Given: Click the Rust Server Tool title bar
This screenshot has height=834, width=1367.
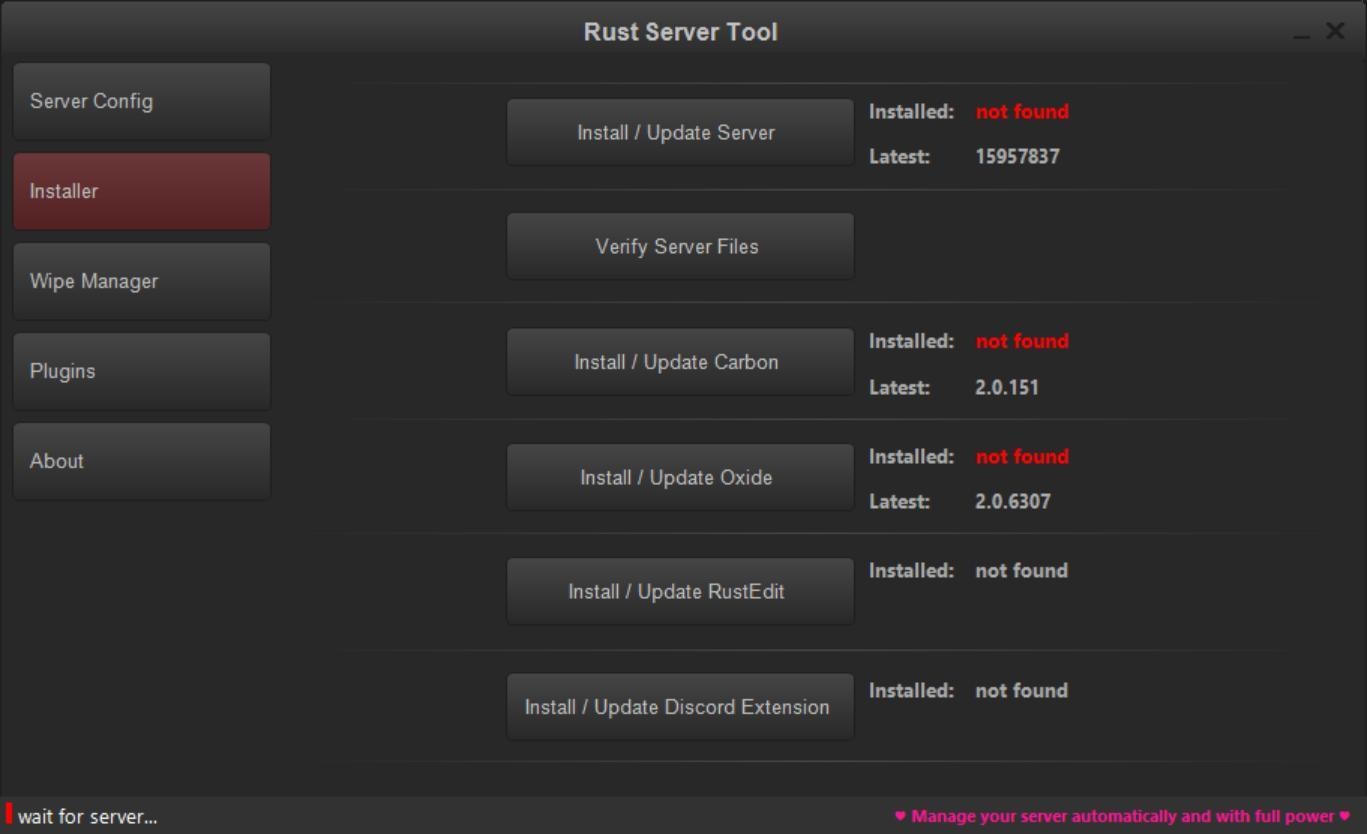Looking at the screenshot, I should [680, 31].
